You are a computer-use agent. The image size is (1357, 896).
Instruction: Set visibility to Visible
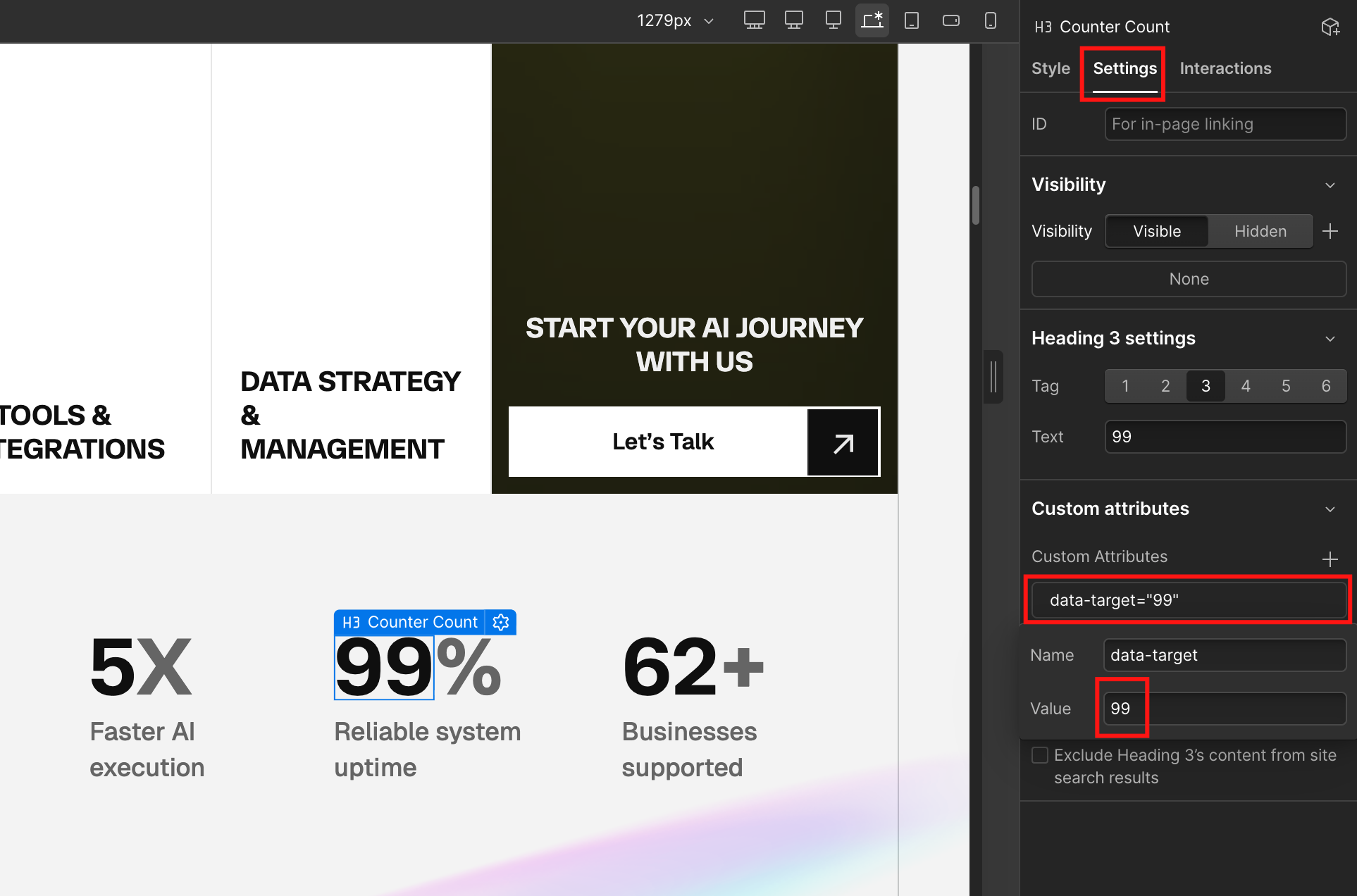pyautogui.click(x=1157, y=231)
